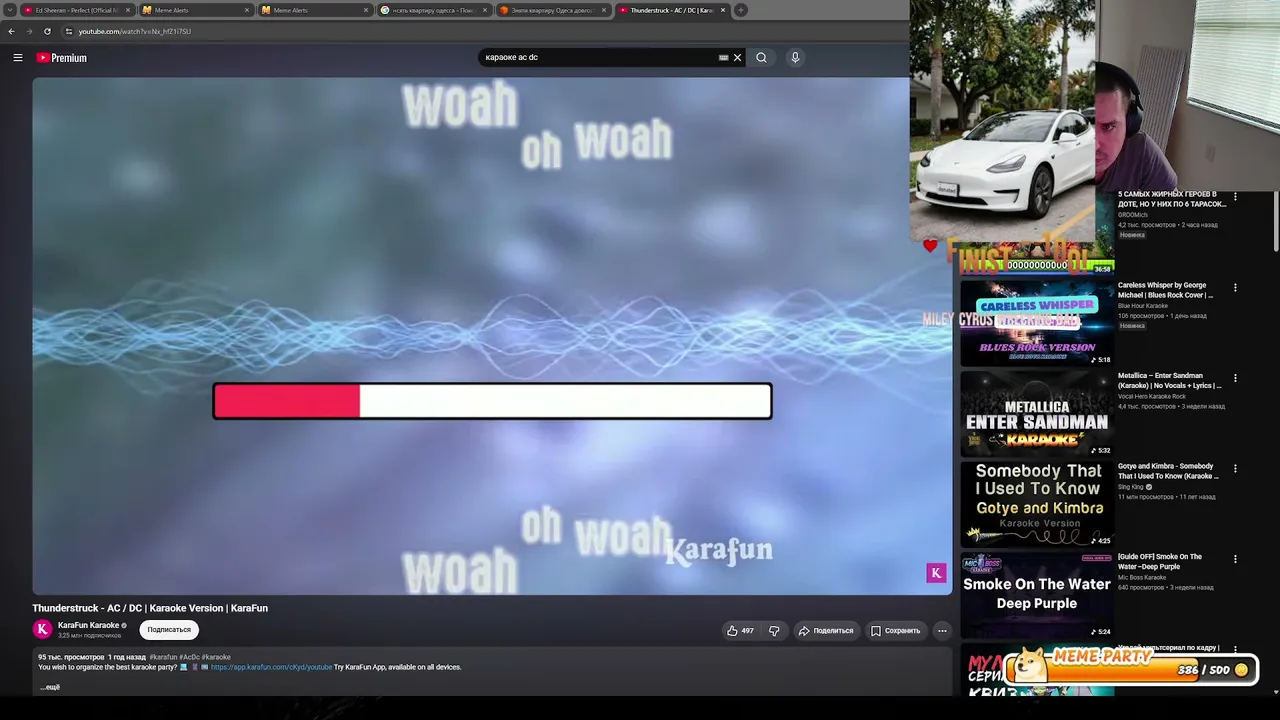Close the Ed Sheeran - Perfect tab
Viewport: 1280px width, 720px height.
tap(128, 10)
